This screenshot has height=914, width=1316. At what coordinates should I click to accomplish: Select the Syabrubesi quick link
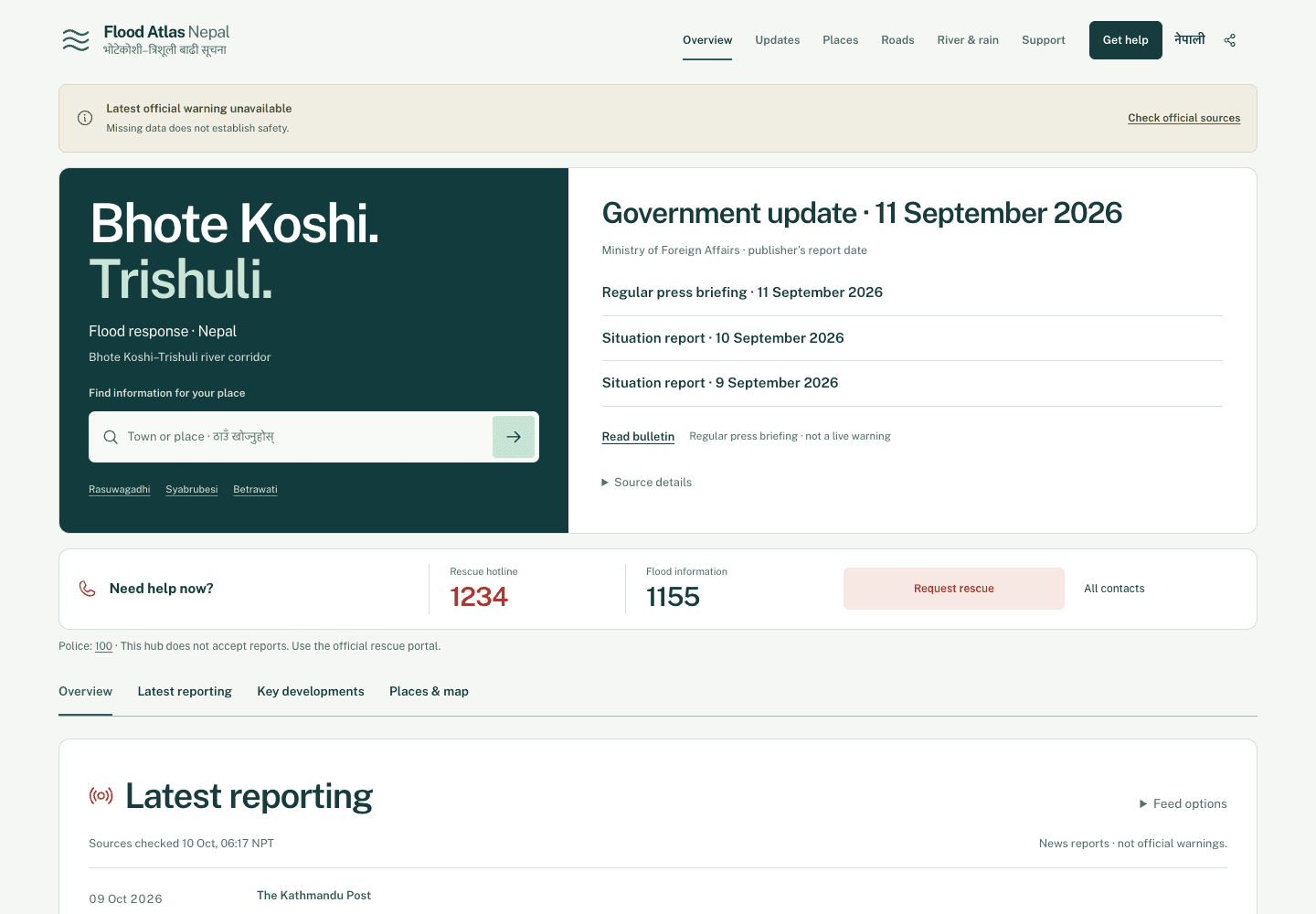pos(192,489)
